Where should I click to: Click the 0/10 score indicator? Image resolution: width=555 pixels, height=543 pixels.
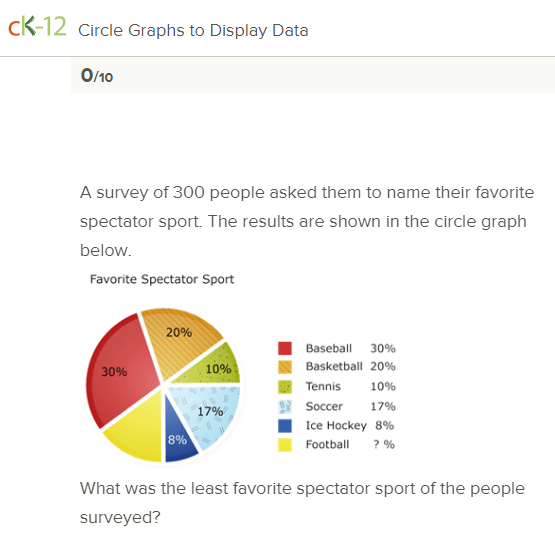pos(97,75)
